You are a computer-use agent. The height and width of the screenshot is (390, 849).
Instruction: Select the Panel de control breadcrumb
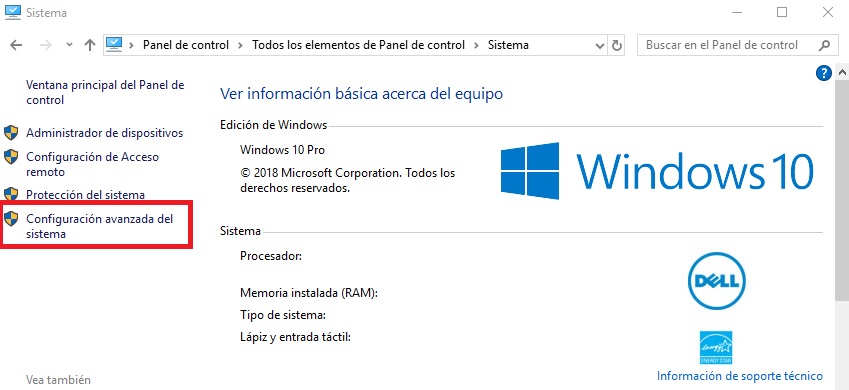(x=186, y=45)
